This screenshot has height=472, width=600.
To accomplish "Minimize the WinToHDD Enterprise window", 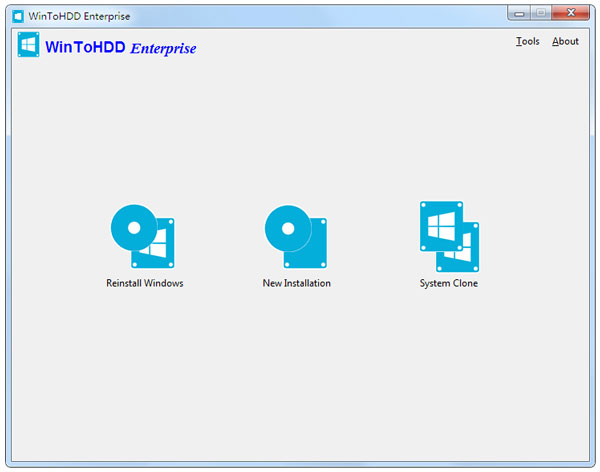I will tap(520, 13).
